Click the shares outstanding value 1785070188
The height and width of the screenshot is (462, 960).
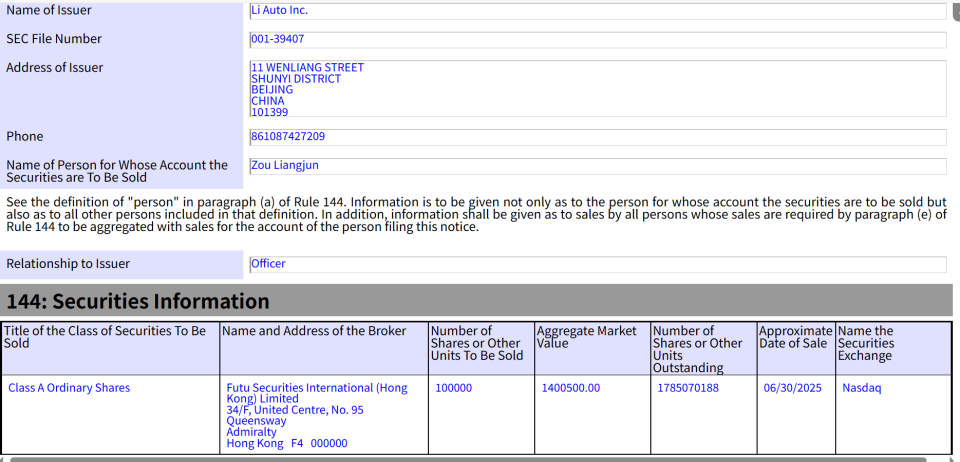click(688, 388)
